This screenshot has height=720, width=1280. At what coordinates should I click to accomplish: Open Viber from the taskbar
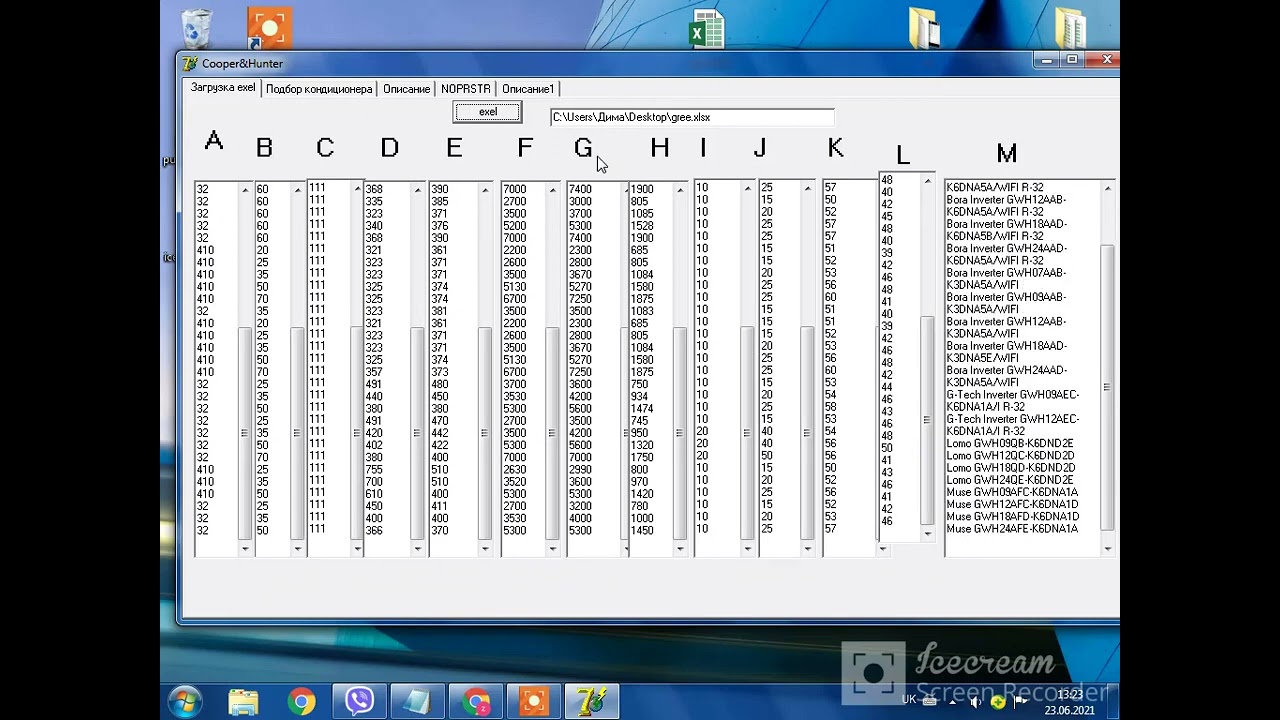coord(359,701)
